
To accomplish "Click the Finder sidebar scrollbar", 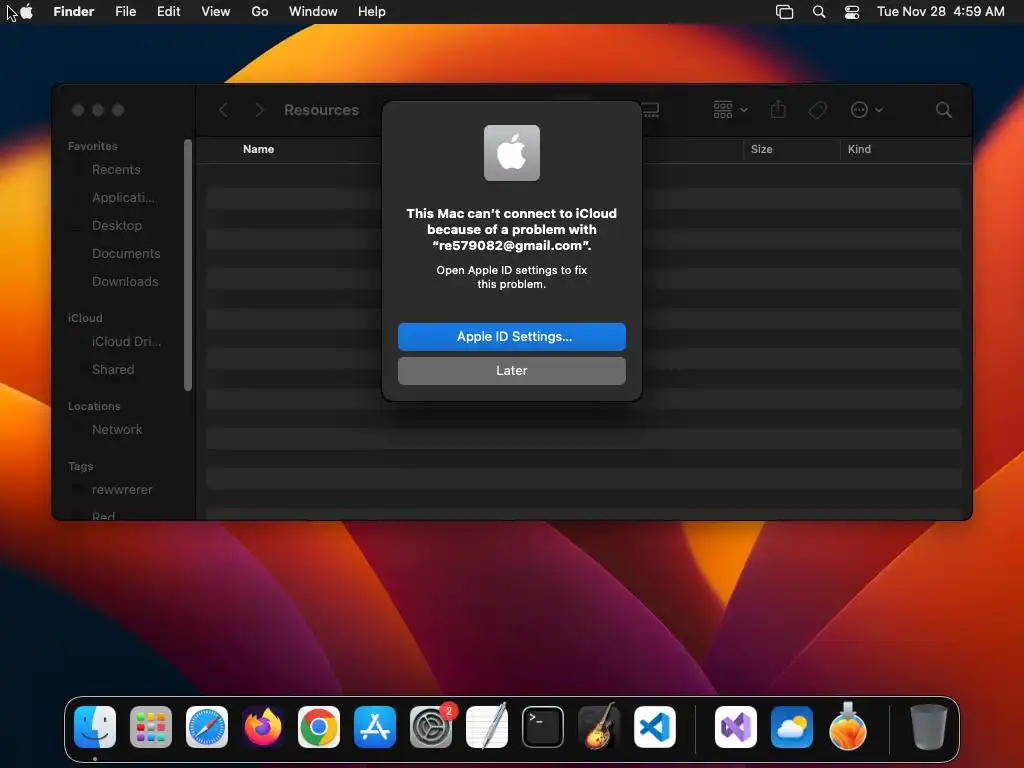I will click(188, 265).
